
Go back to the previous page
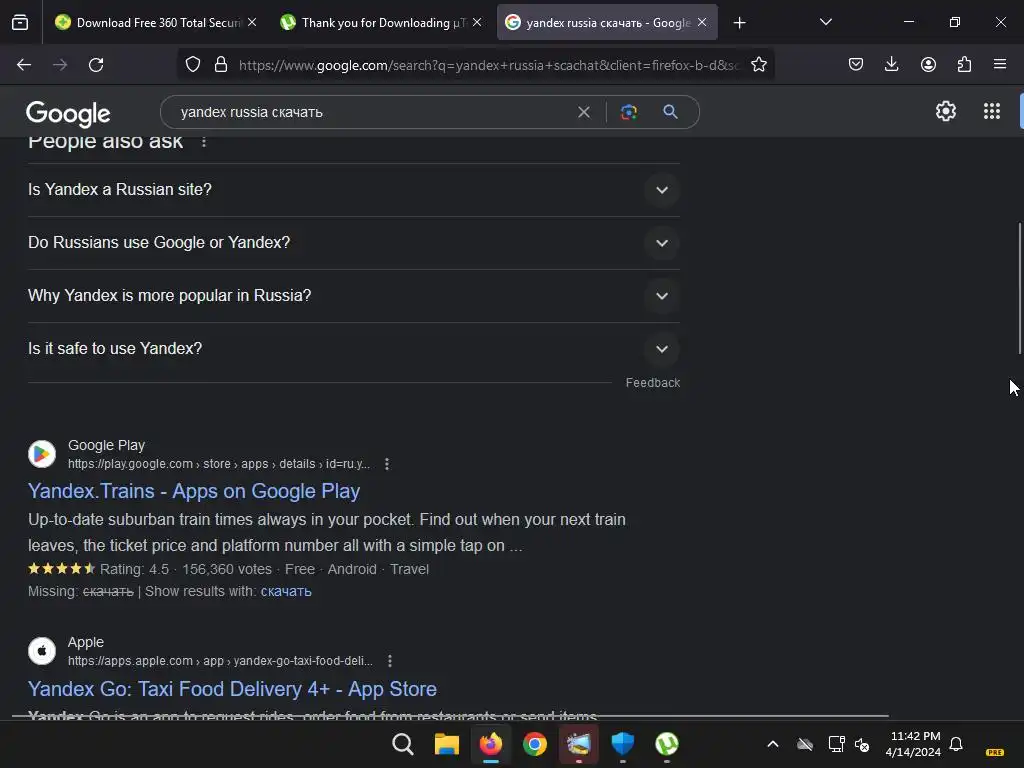24,65
